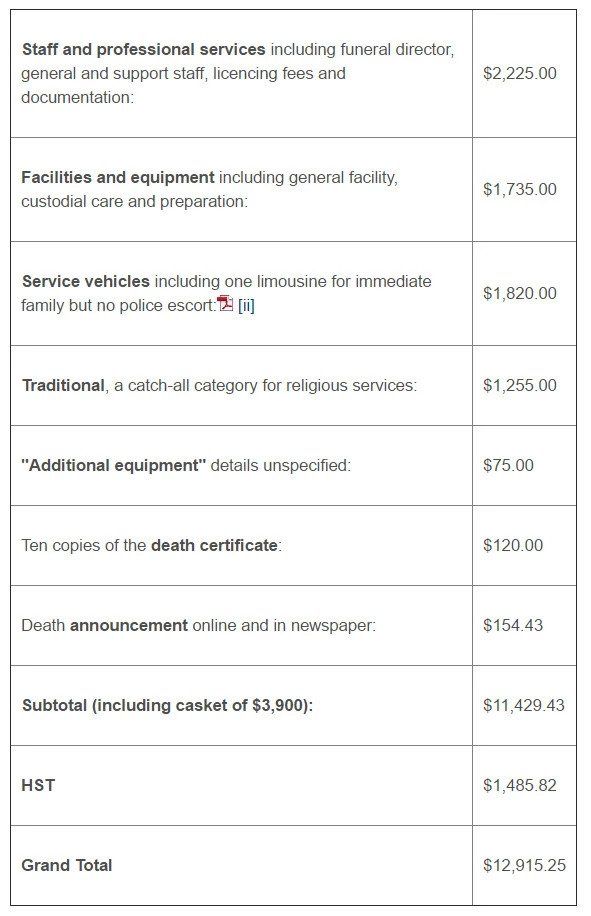Open the [ii] footnote link

click(x=246, y=306)
